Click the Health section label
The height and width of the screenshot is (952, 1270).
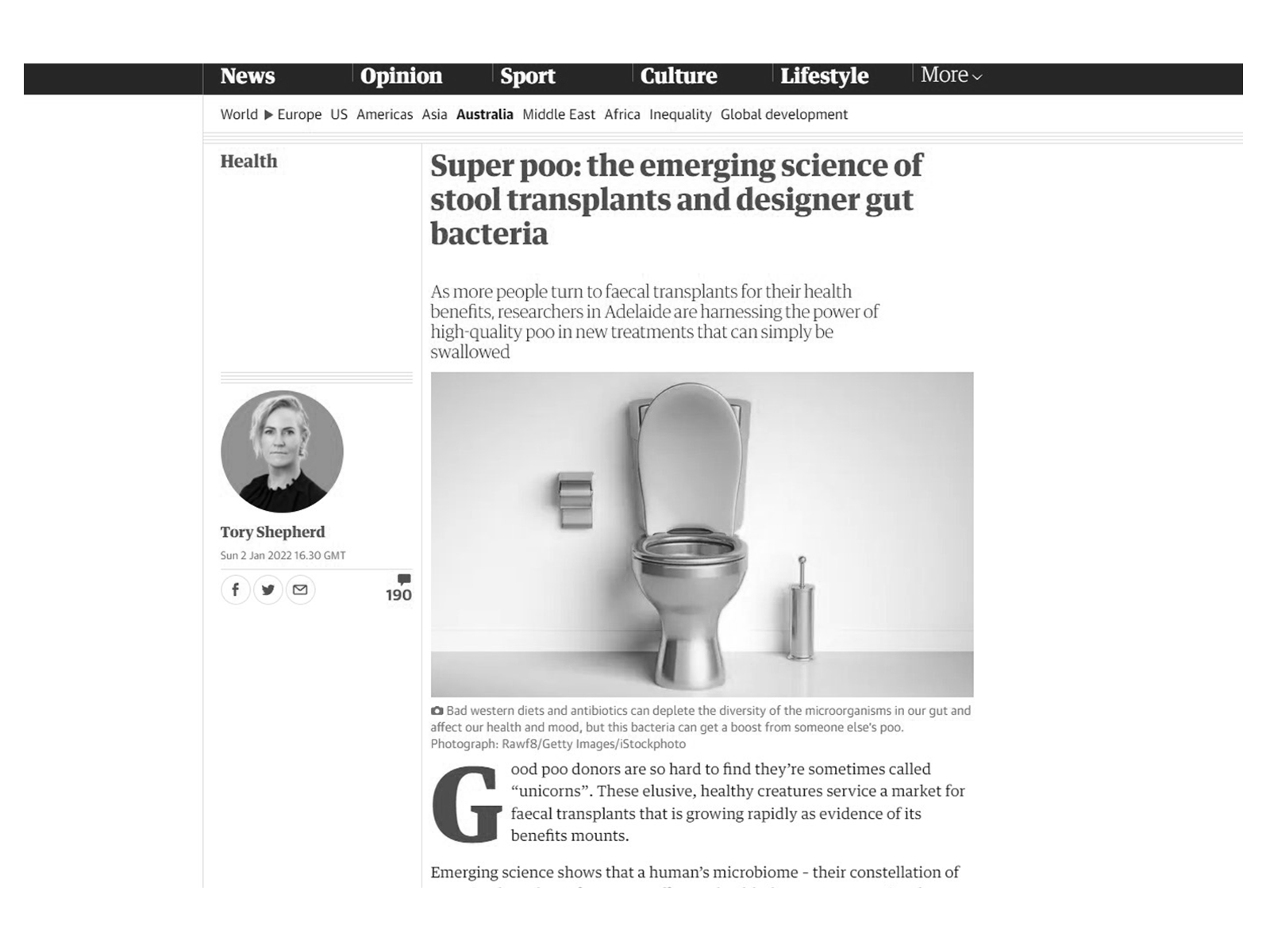249,161
